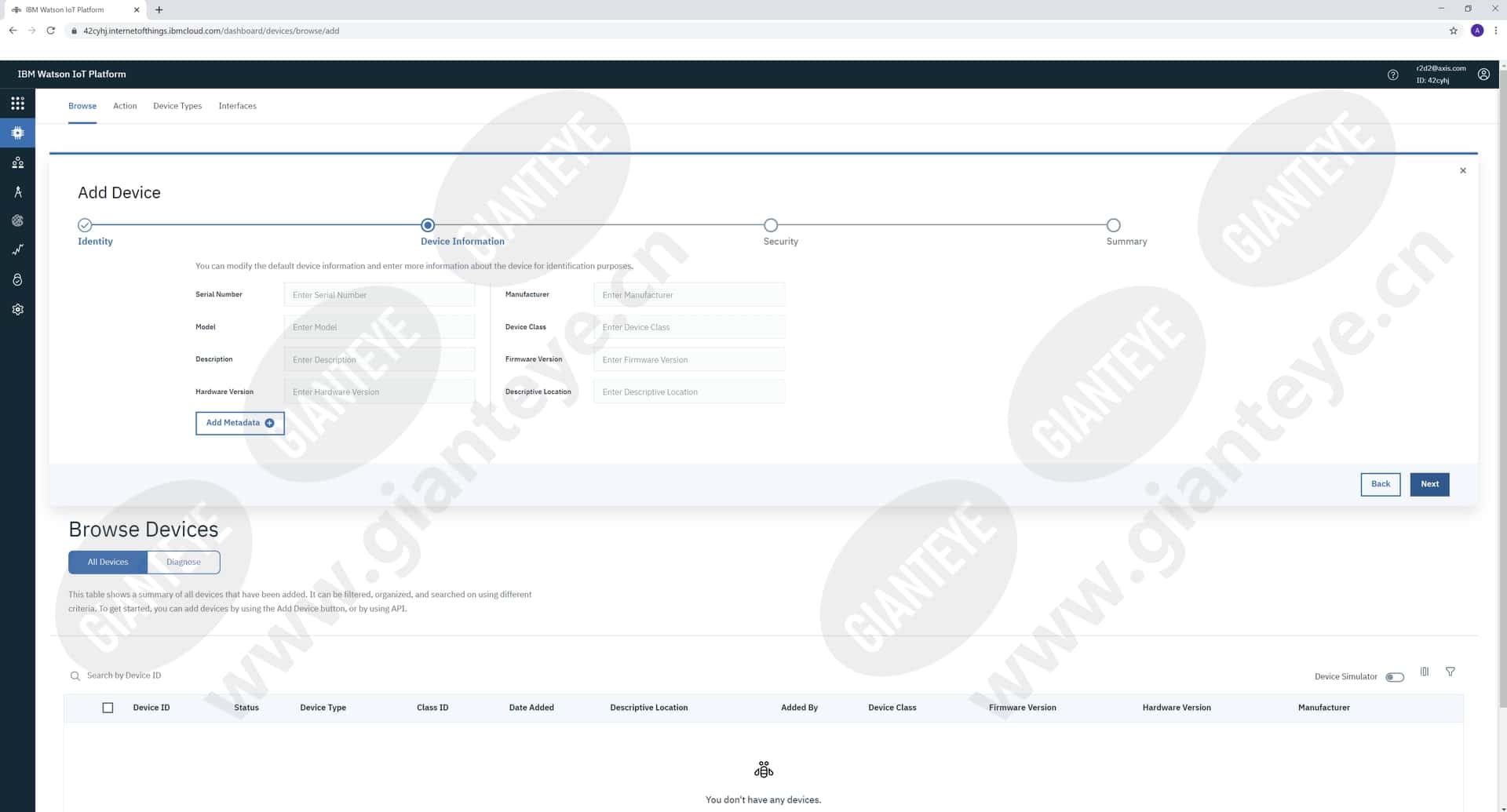Viewport: 1507px width, 812px height.
Task: Switch to the Browse tab
Action: [82, 106]
